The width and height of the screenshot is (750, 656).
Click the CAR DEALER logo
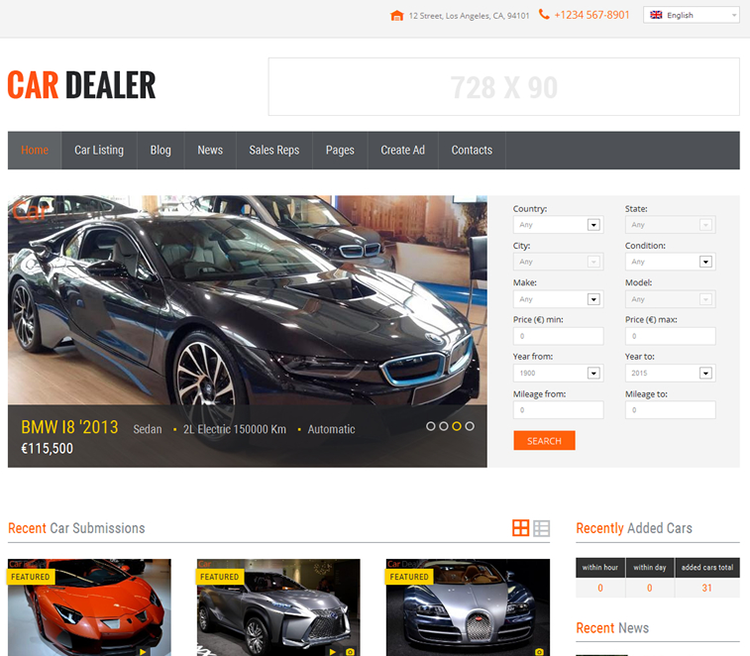point(81,85)
